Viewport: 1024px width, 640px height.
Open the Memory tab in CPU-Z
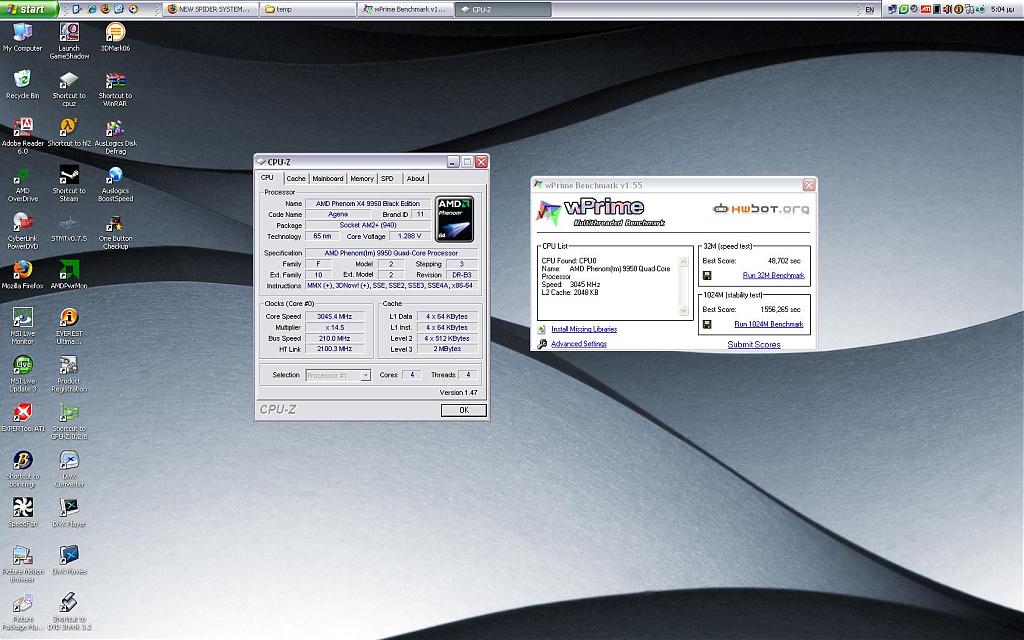click(x=362, y=178)
